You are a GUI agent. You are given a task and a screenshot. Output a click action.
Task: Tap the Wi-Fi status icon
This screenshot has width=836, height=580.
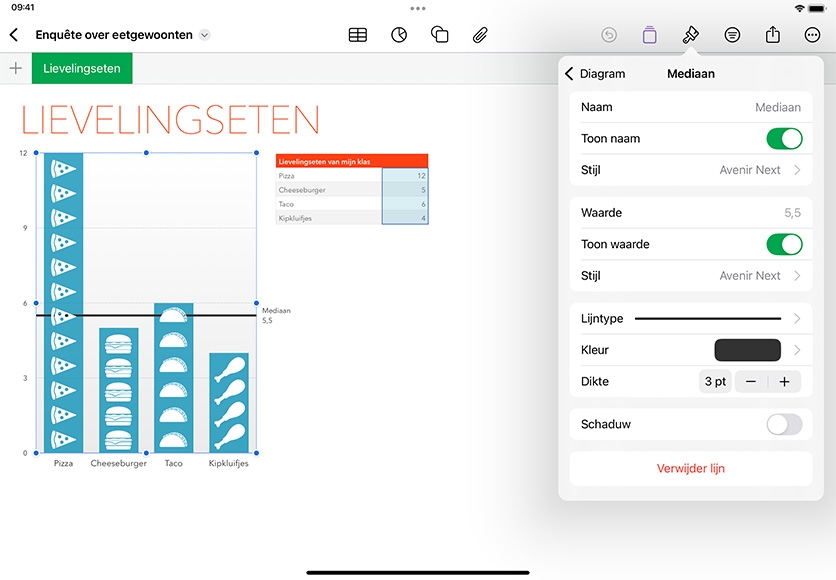coord(799,8)
